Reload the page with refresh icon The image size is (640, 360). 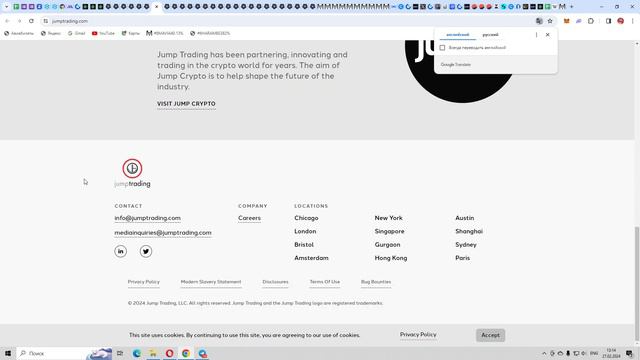pos(31,21)
